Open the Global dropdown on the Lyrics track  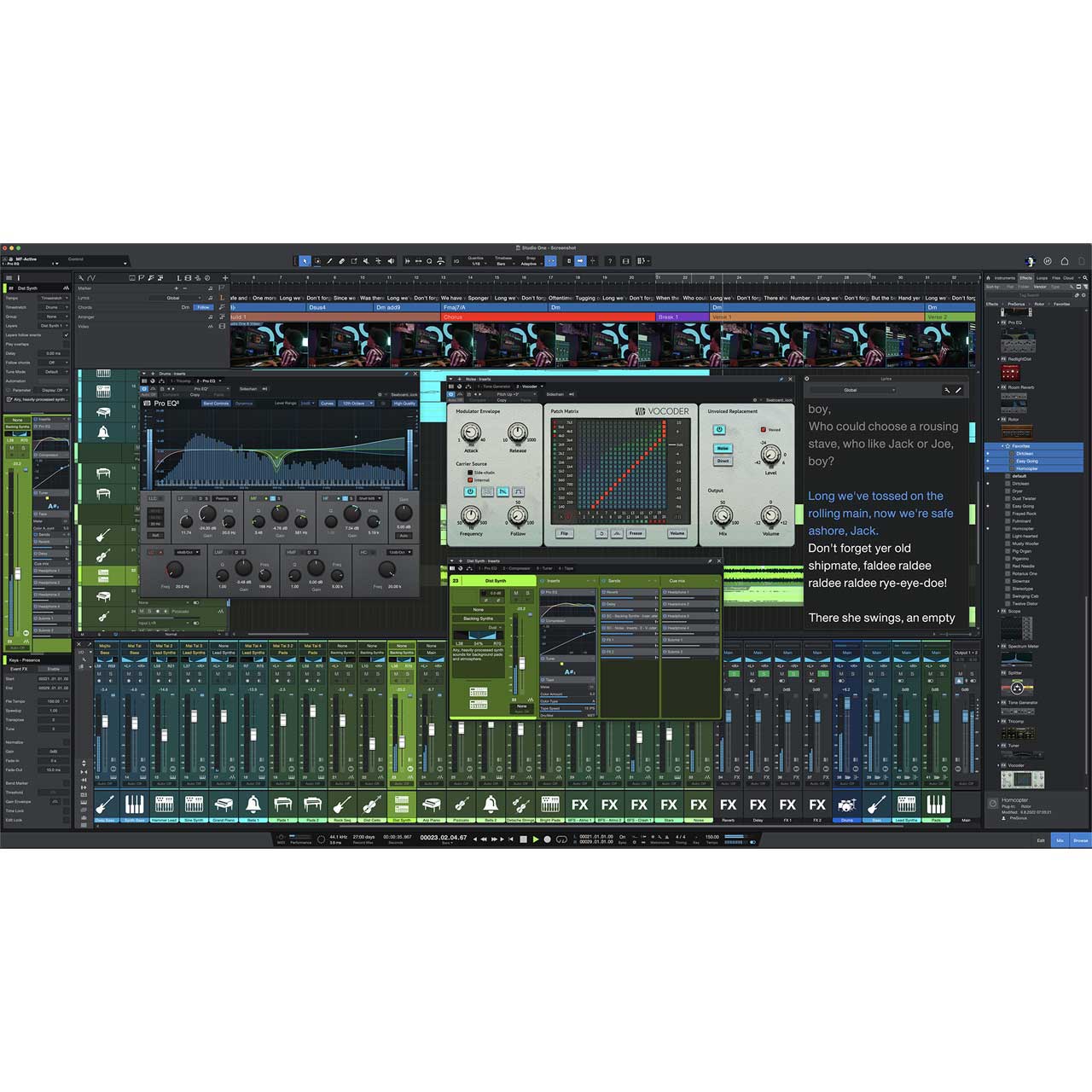pyautogui.click(x=175, y=298)
